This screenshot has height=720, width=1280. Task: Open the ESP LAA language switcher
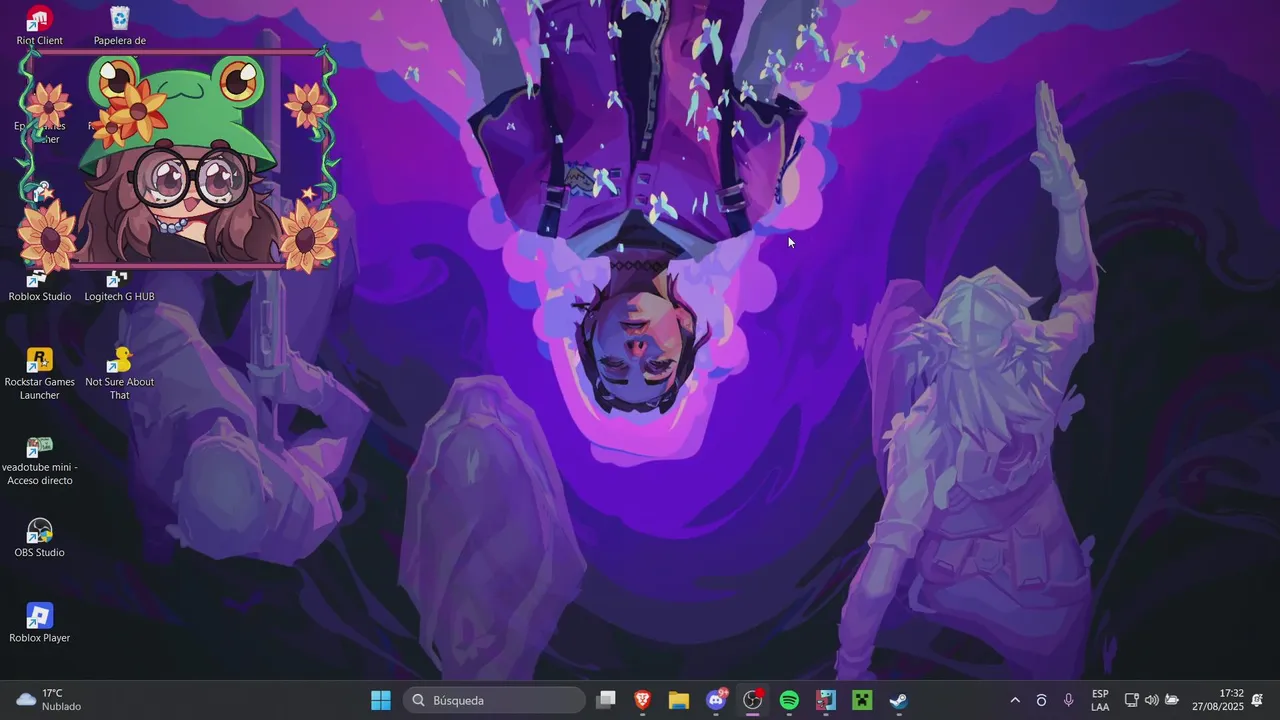point(1100,700)
